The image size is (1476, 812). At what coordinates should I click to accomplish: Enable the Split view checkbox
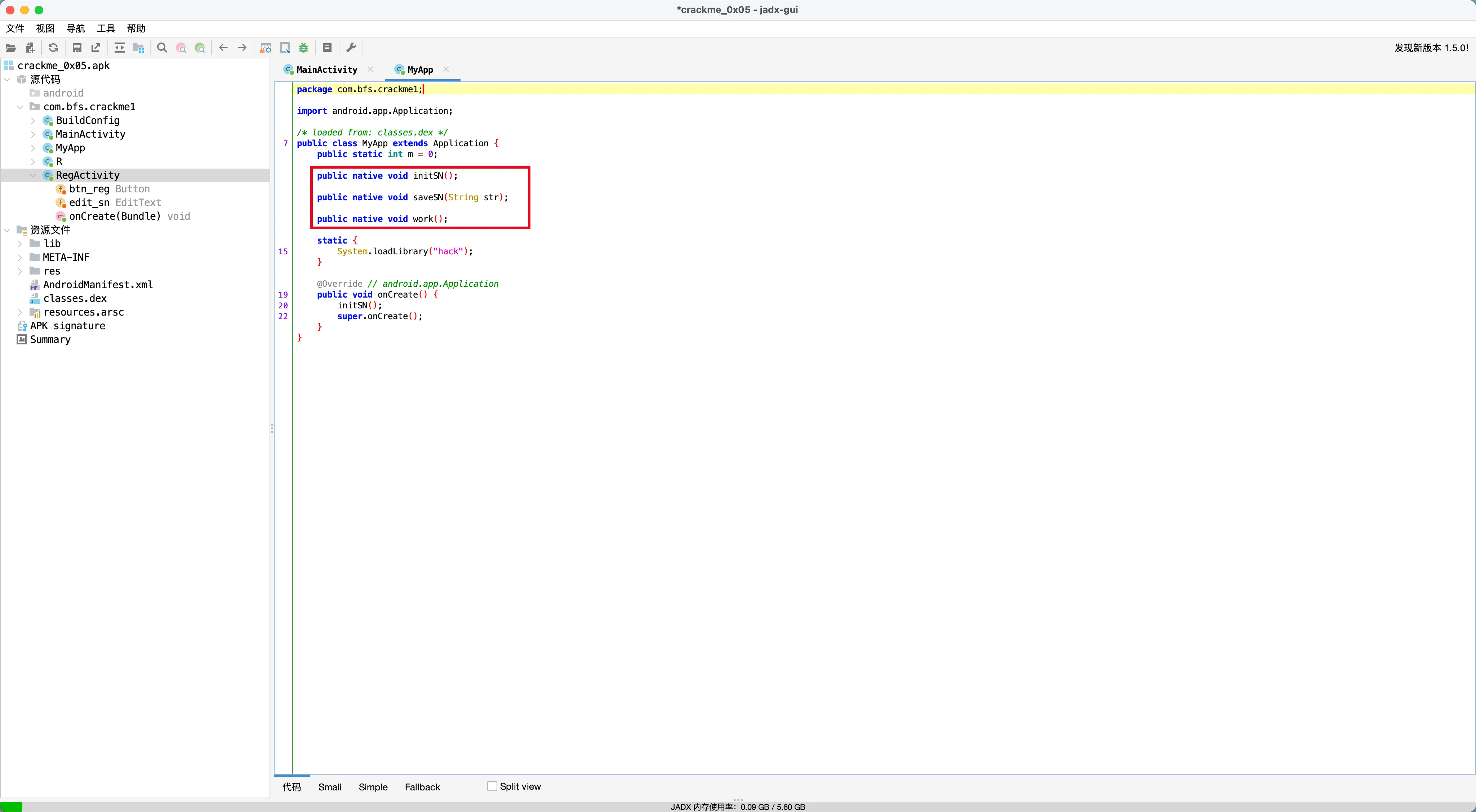tap(492, 786)
